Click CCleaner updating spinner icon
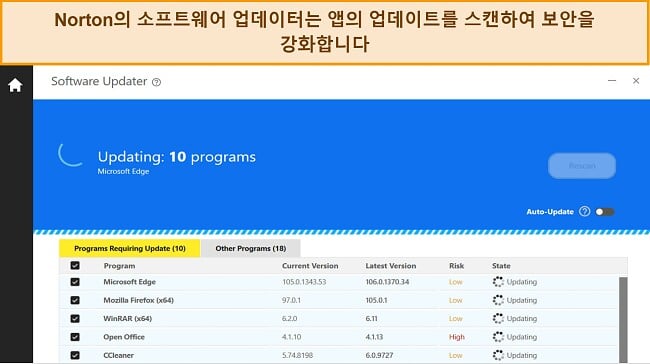Viewport: 650px width, 364px height. coord(498,355)
